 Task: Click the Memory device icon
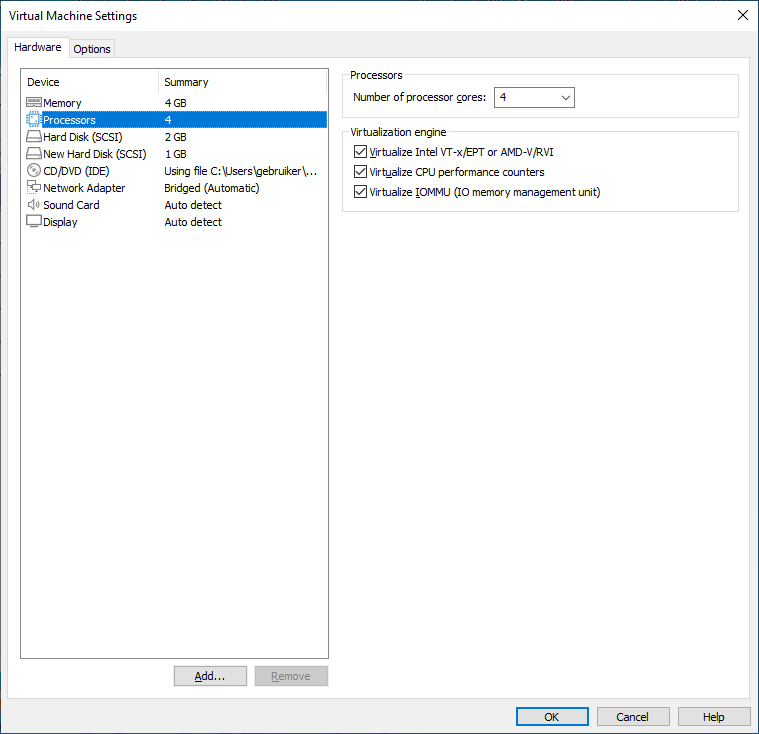click(x=34, y=103)
